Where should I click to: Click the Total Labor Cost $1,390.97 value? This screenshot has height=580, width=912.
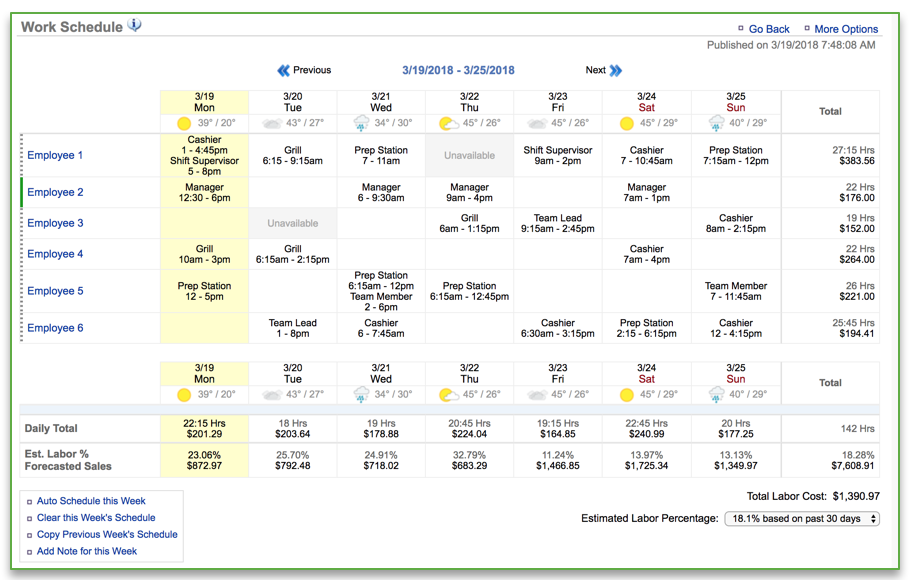tap(856, 496)
